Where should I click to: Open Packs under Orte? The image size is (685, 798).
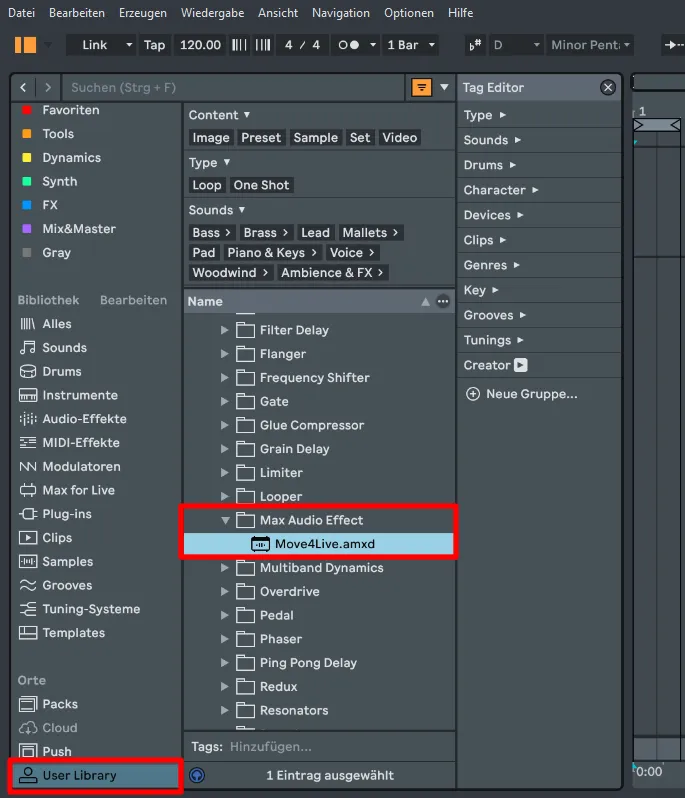tap(60, 704)
